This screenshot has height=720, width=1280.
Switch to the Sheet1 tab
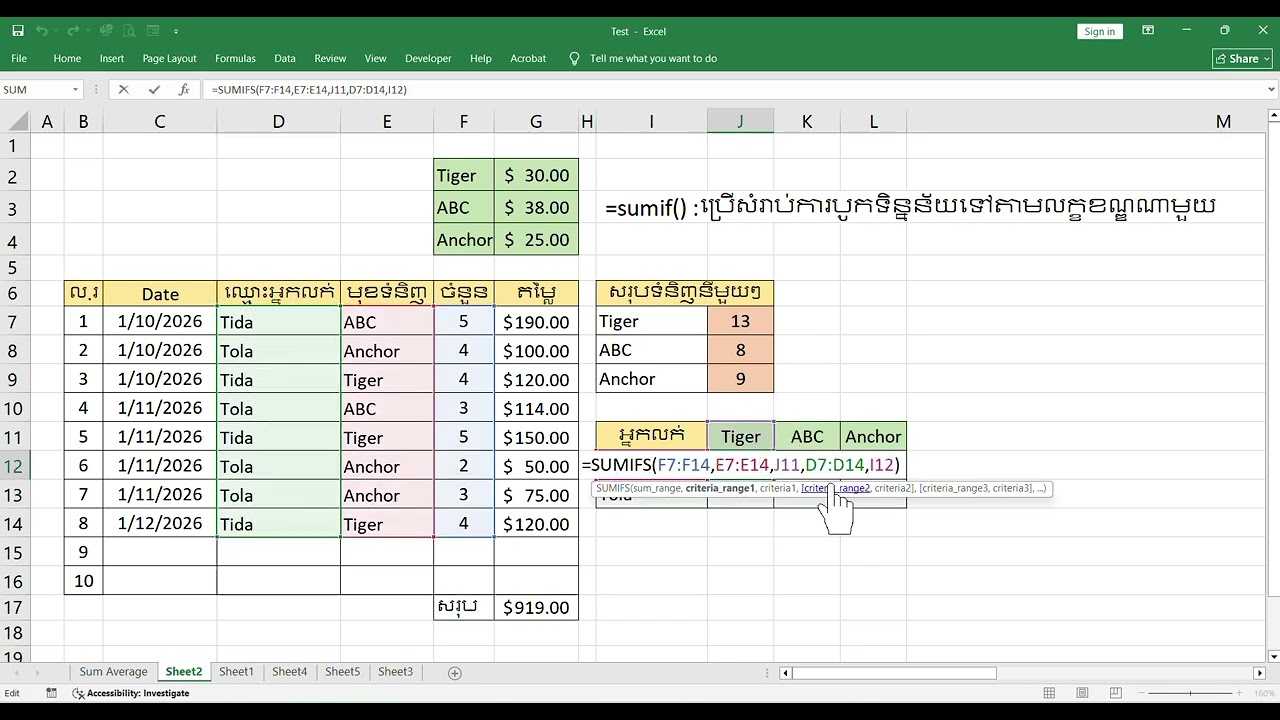click(x=236, y=672)
